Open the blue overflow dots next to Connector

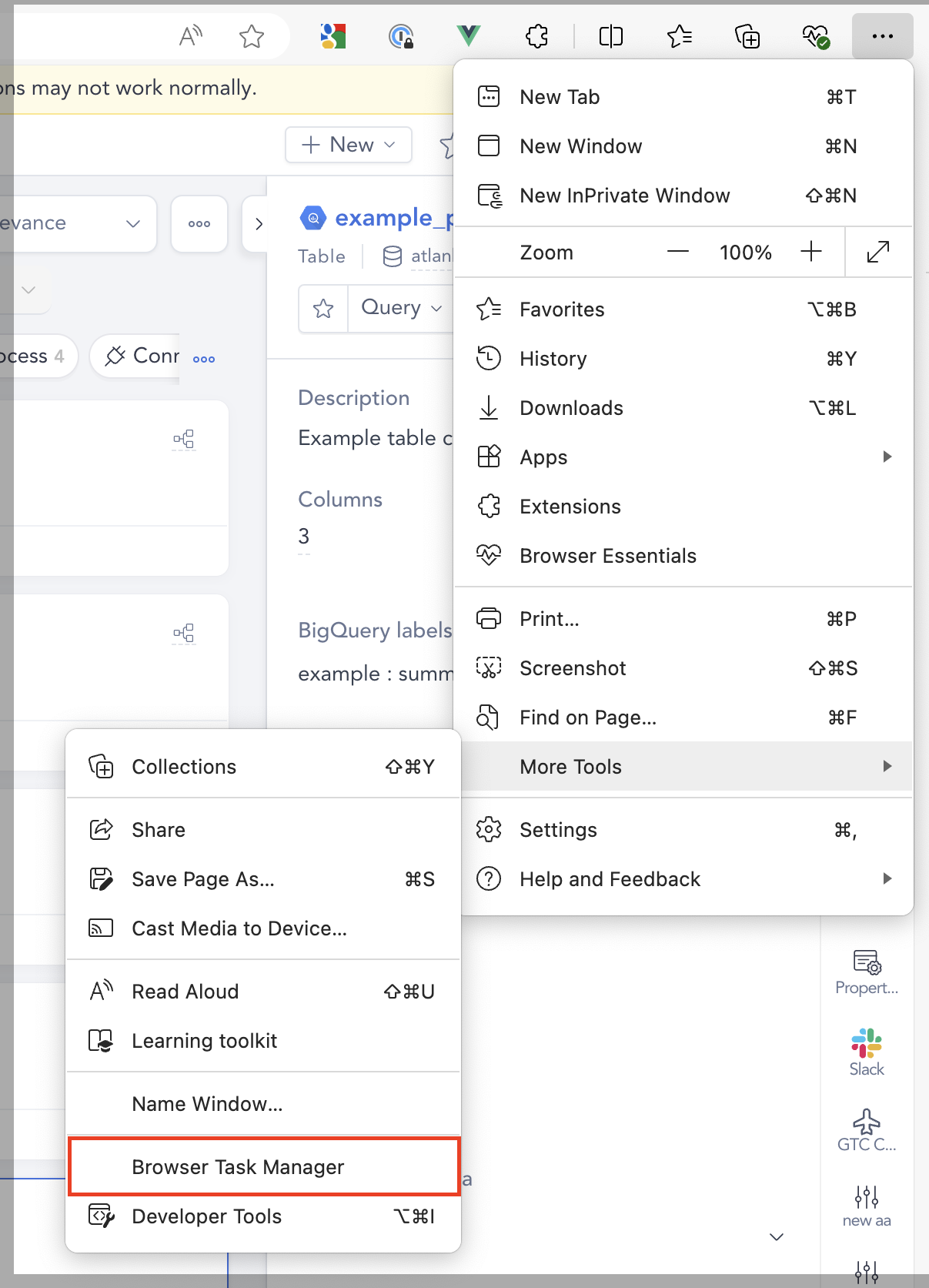click(204, 359)
